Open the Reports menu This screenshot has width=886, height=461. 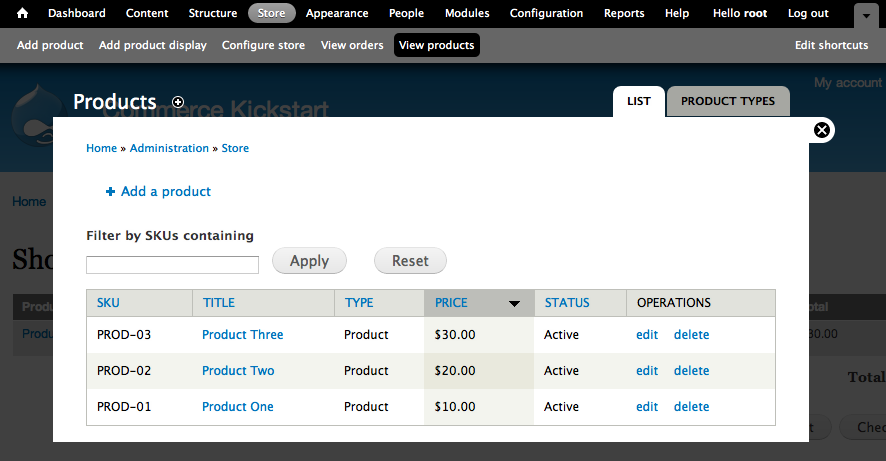tap(624, 13)
